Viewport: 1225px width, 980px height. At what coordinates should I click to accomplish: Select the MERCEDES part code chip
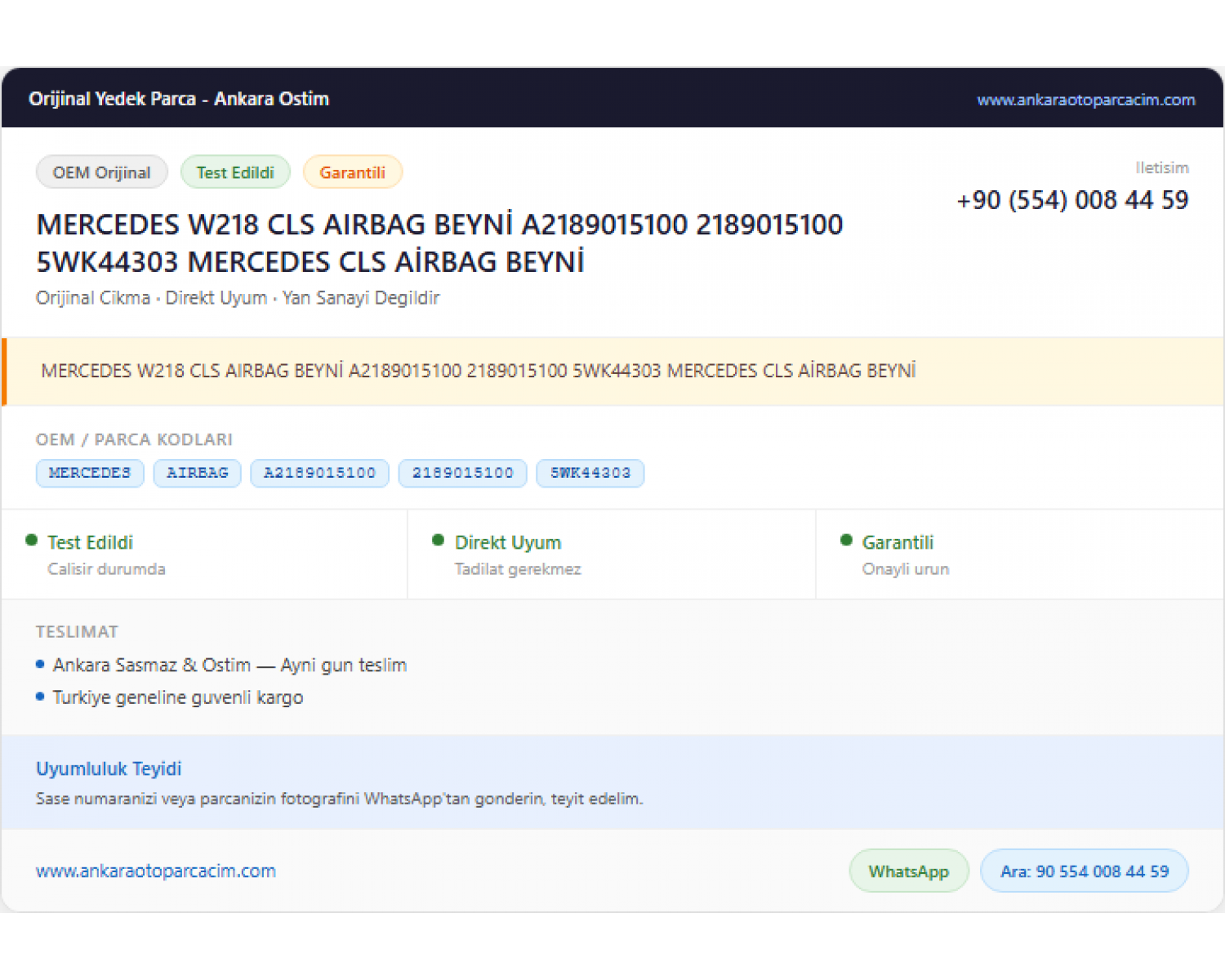click(x=90, y=473)
